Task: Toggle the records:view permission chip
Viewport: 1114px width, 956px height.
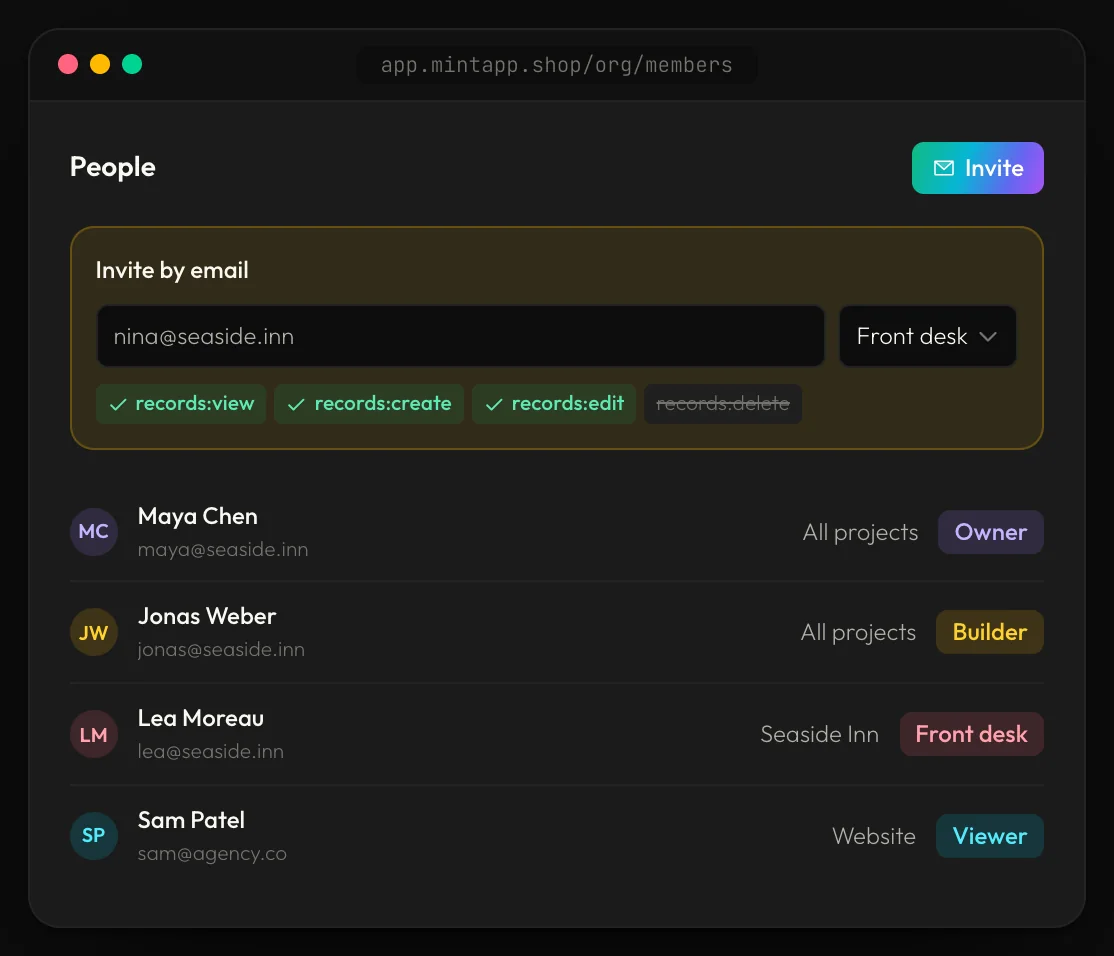Action: tap(181, 404)
